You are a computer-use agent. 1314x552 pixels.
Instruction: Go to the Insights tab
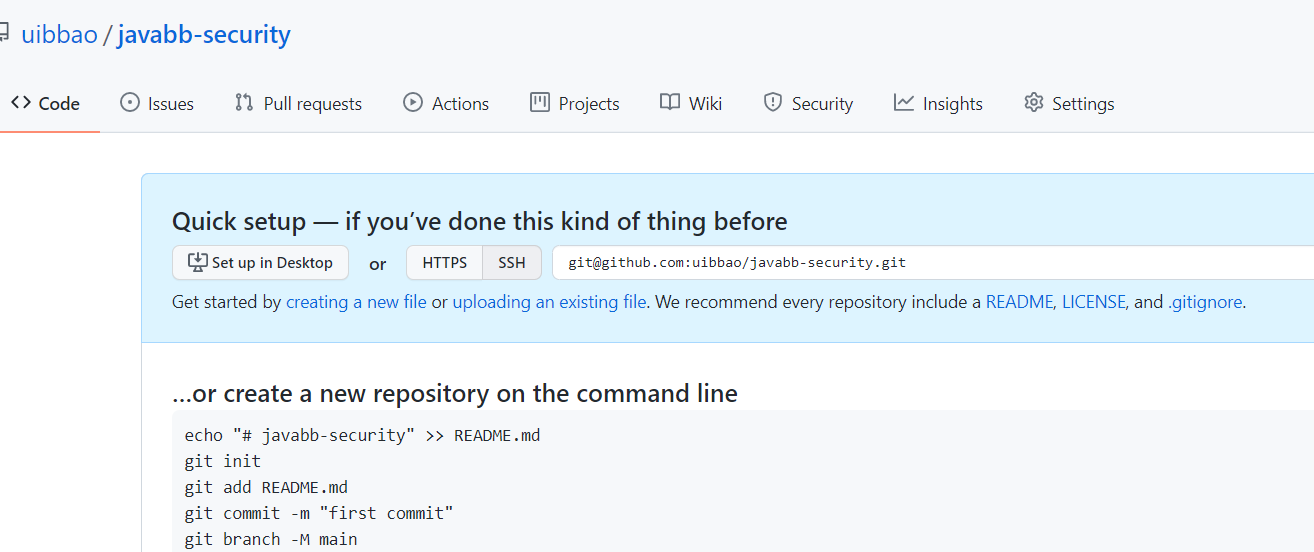click(952, 103)
